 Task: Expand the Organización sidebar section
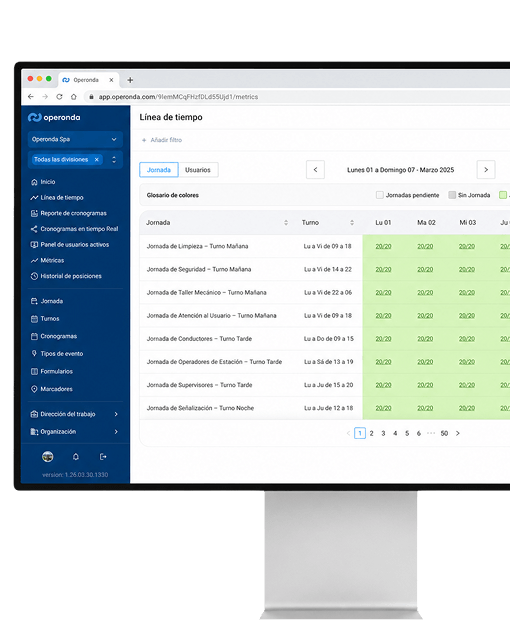click(75, 432)
